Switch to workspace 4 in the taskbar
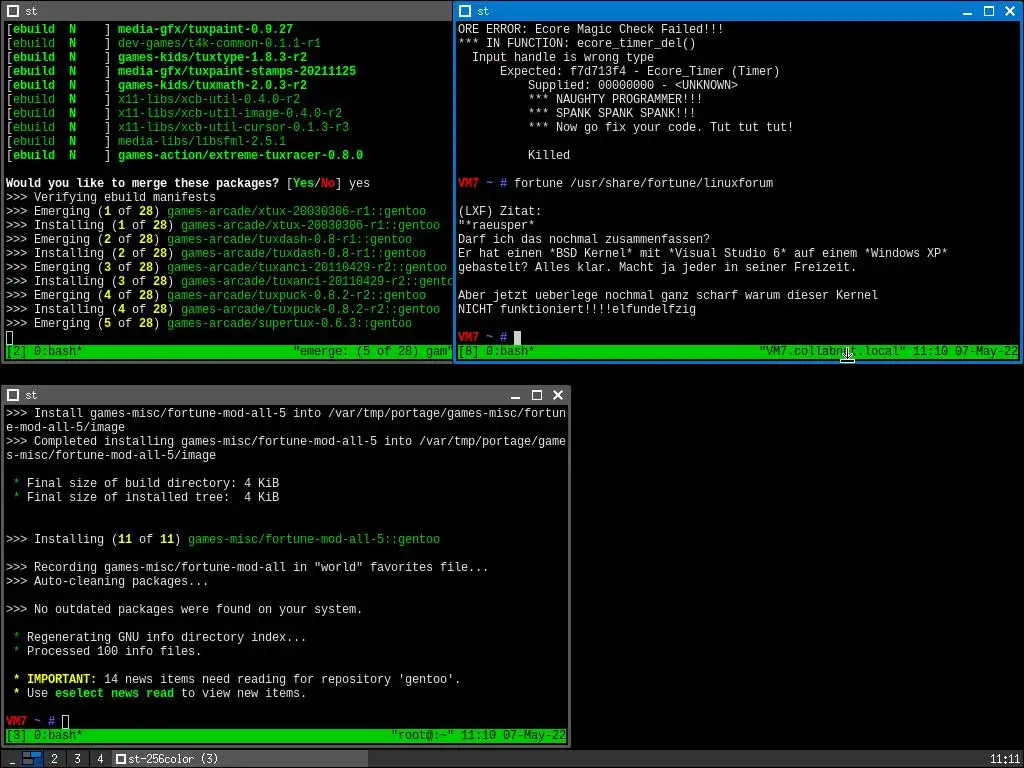This screenshot has width=1024, height=768. (x=100, y=759)
